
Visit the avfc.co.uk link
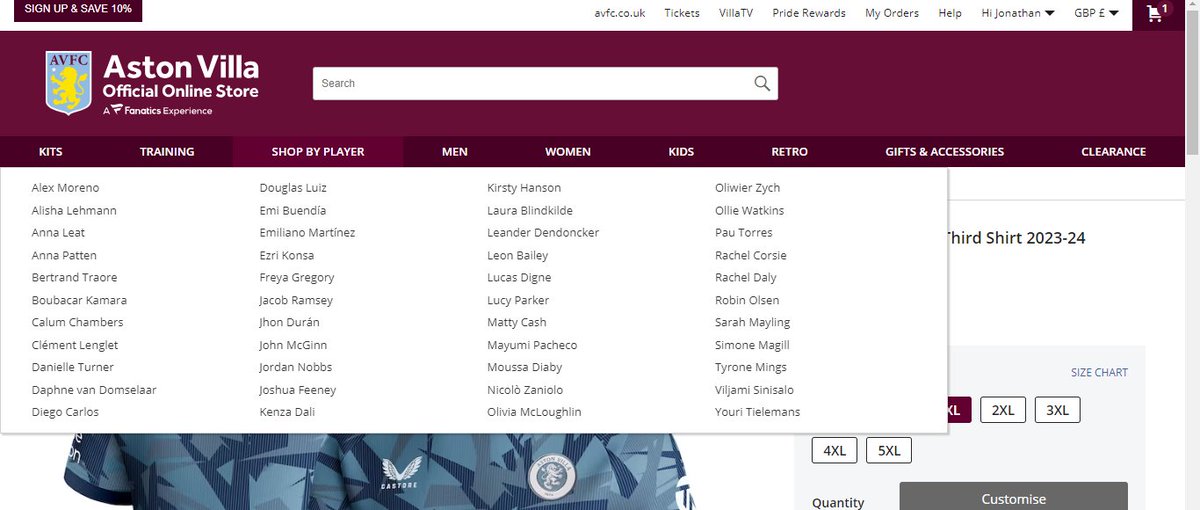pyautogui.click(x=620, y=13)
